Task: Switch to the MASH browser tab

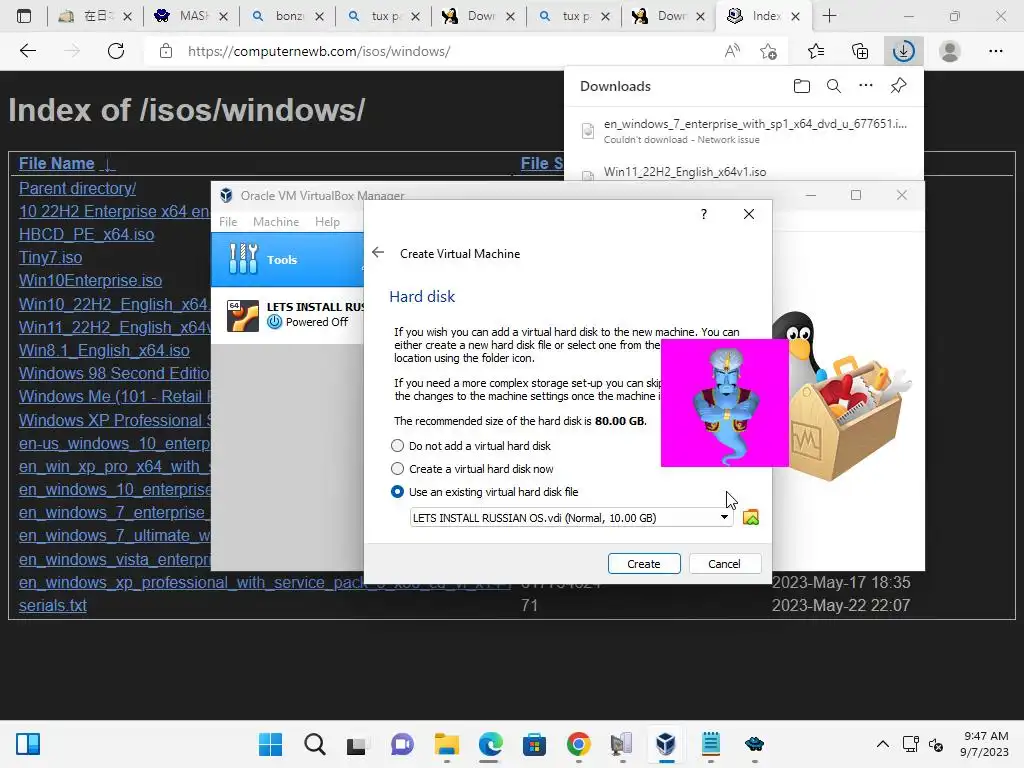Action: [191, 16]
